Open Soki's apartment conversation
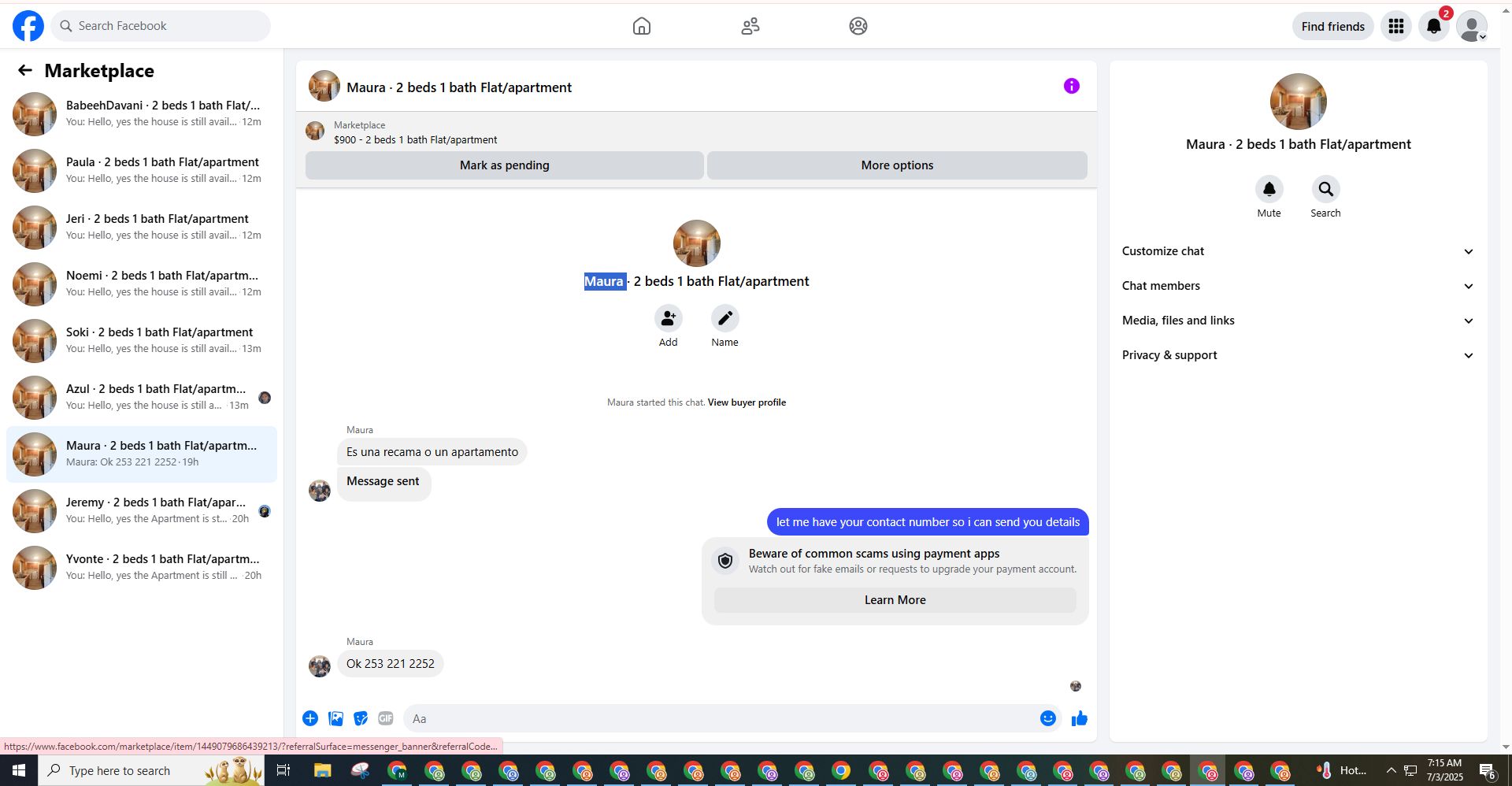The height and width of the screenshot is (786, 1512). 142,341
